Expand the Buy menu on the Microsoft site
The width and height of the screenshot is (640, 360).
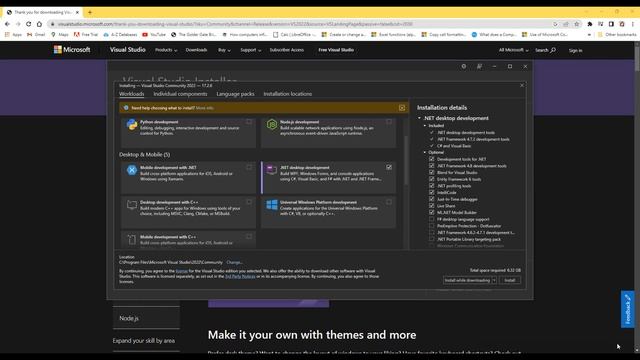224,50
